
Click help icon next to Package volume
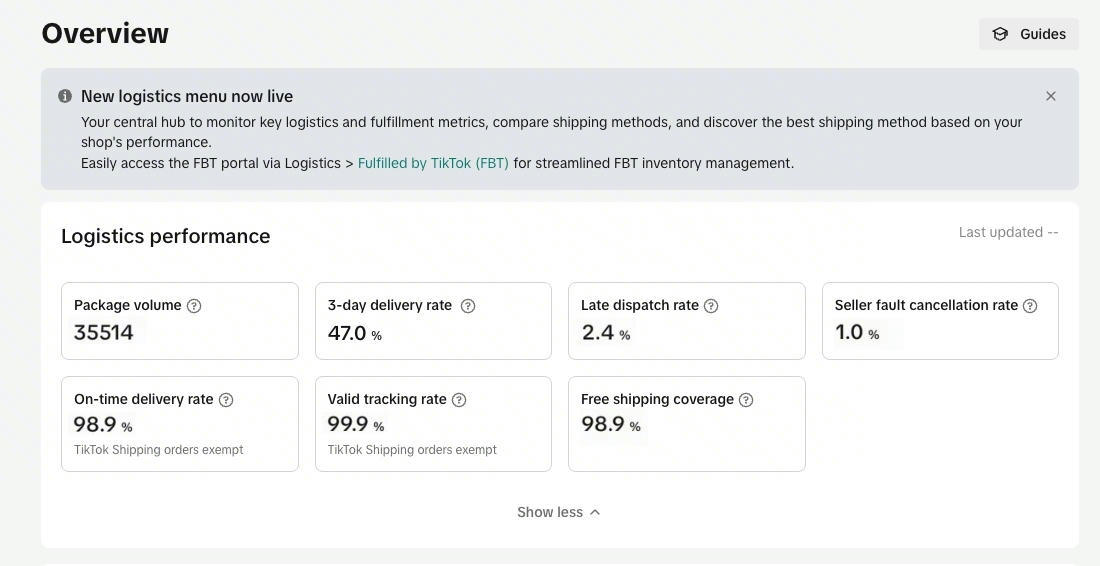tap(194, 306)
